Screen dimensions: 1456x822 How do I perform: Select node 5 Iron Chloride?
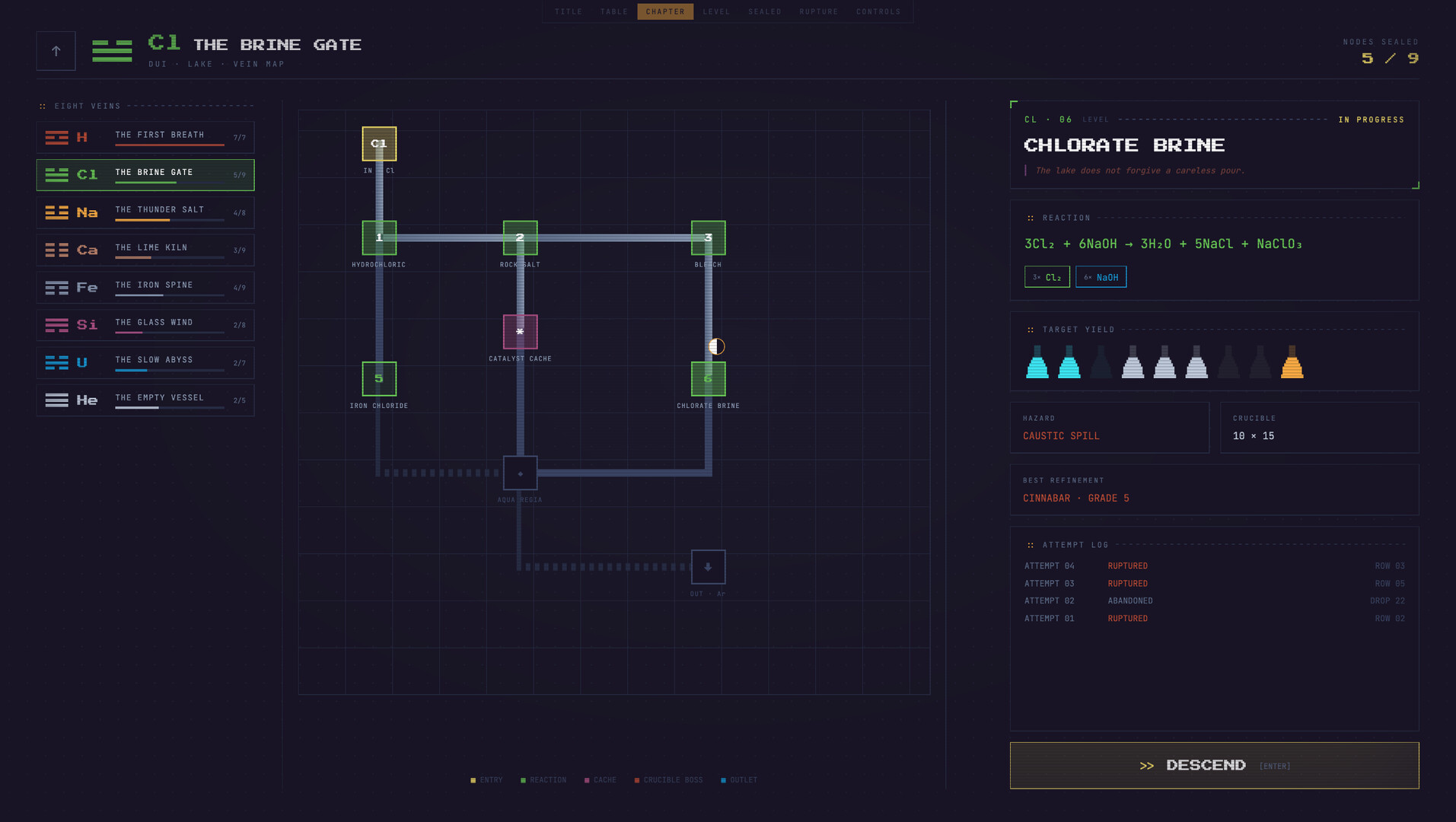pyautogui.click(x=379, y=378)
